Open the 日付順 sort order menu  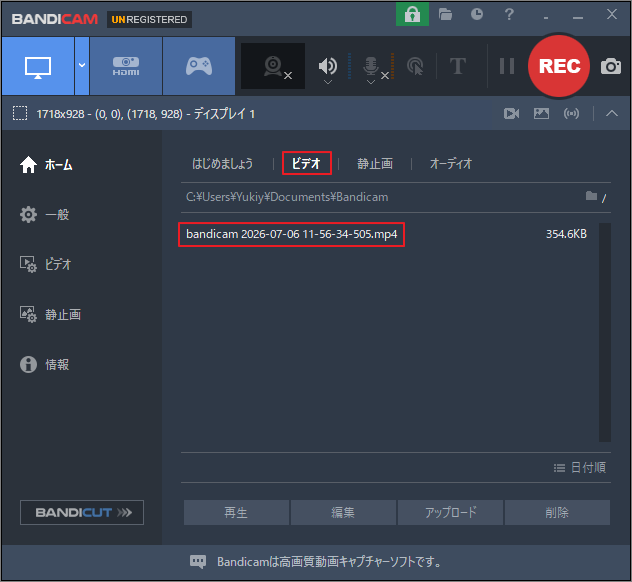coord(580,468)
